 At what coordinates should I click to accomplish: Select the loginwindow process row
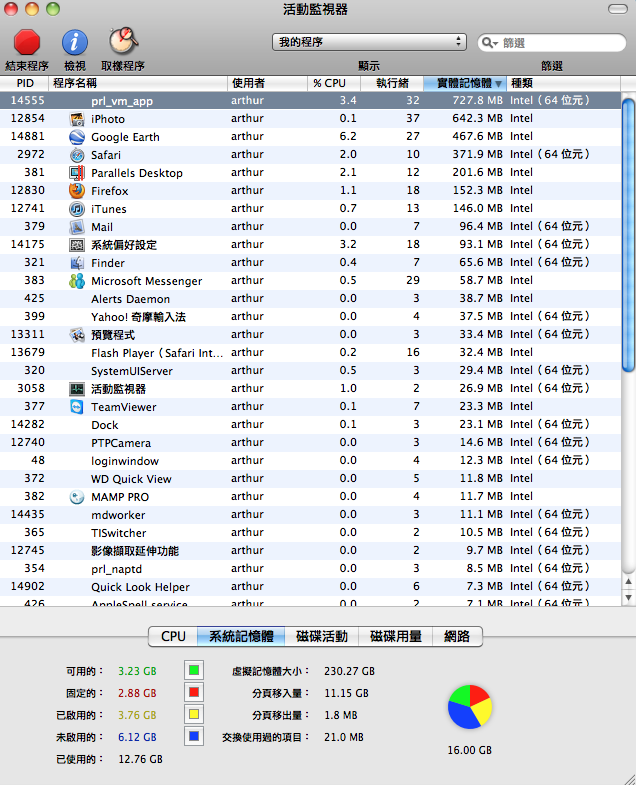(310, 461)
